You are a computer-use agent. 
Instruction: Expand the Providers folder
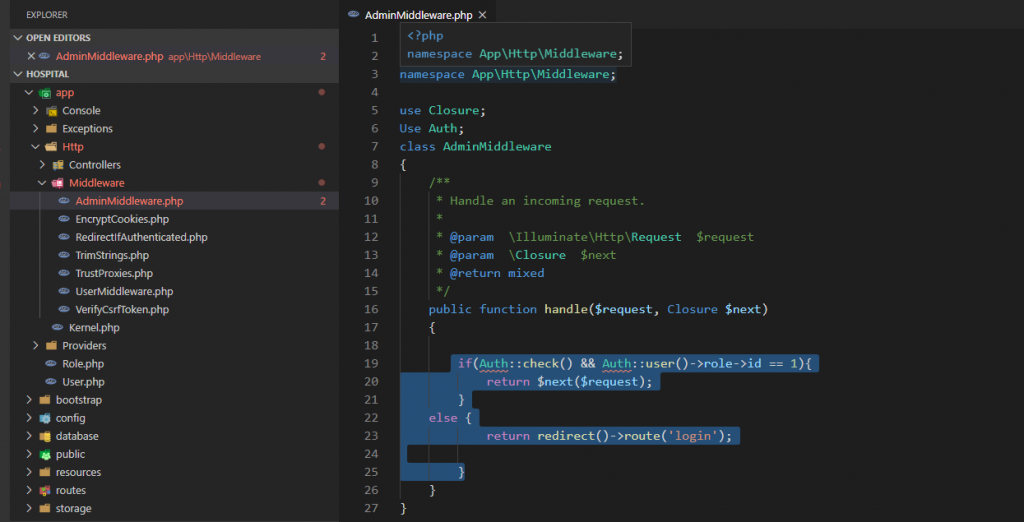point(36,345)
